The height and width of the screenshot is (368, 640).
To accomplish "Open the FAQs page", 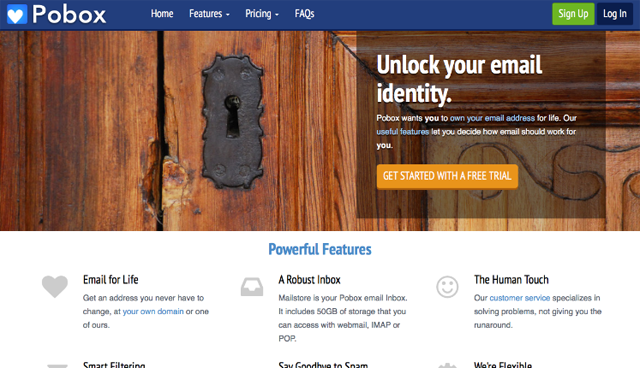I will click(x=304, y=14).
